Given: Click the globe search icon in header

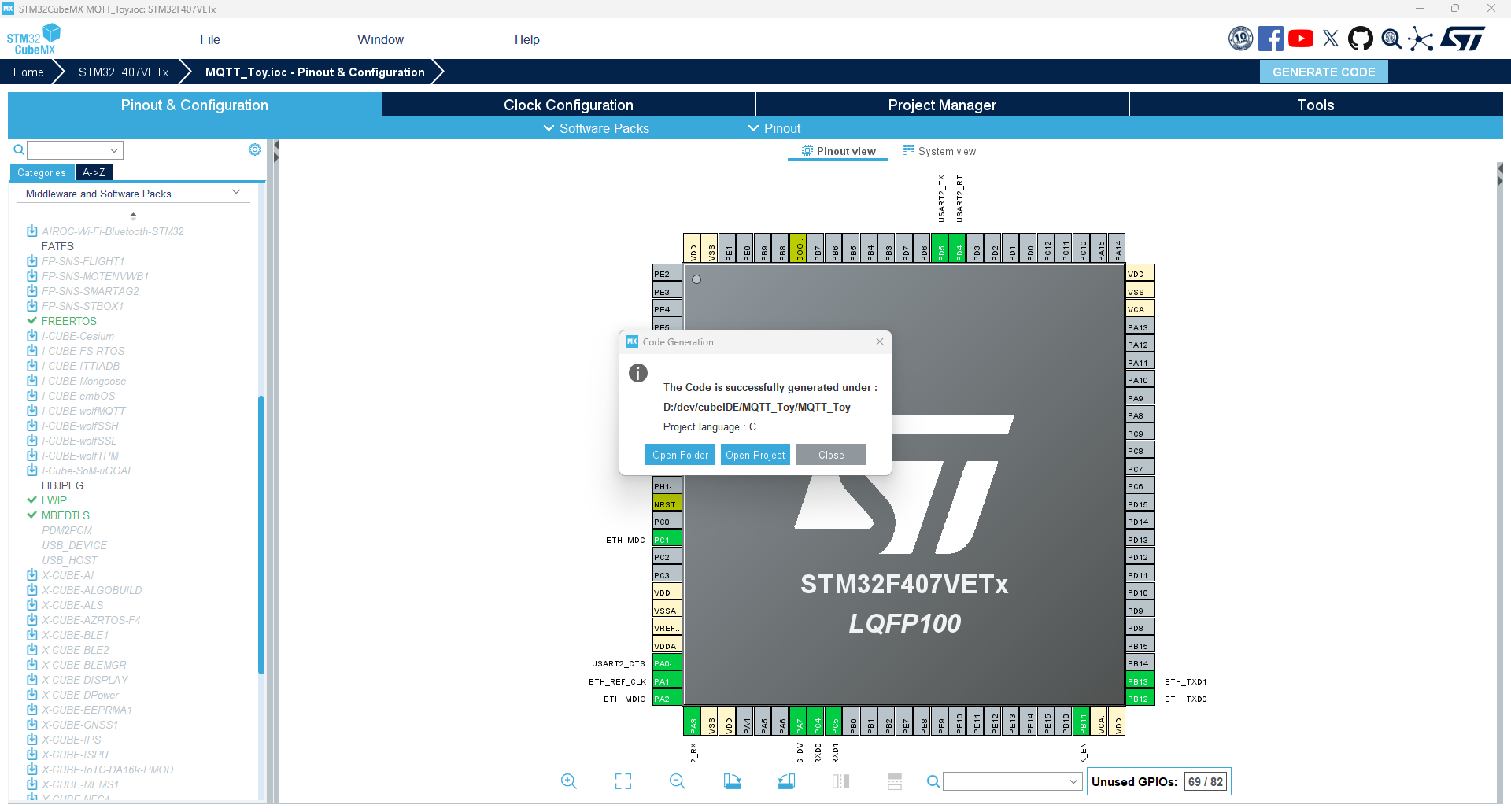Looking at the screenshot, I should click(x=1391, y=39).
